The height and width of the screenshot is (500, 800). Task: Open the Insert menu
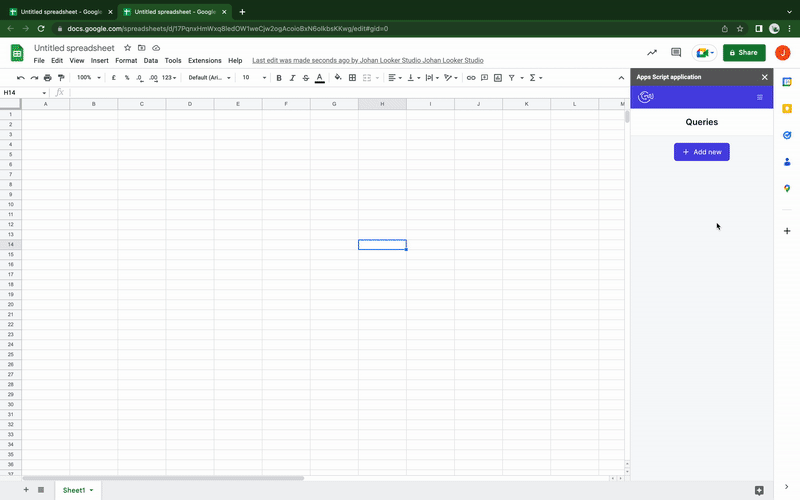[99, 61]
